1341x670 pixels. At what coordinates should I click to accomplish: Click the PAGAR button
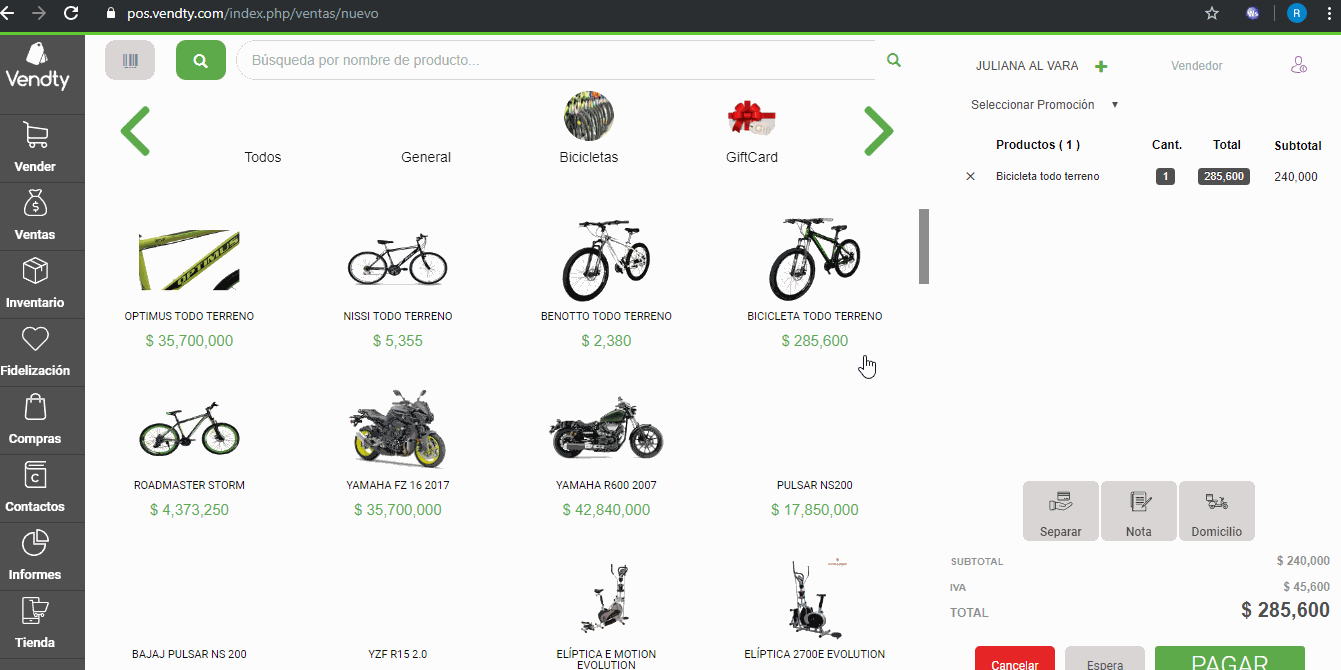pyautogui.click(x=1230, y=658)
